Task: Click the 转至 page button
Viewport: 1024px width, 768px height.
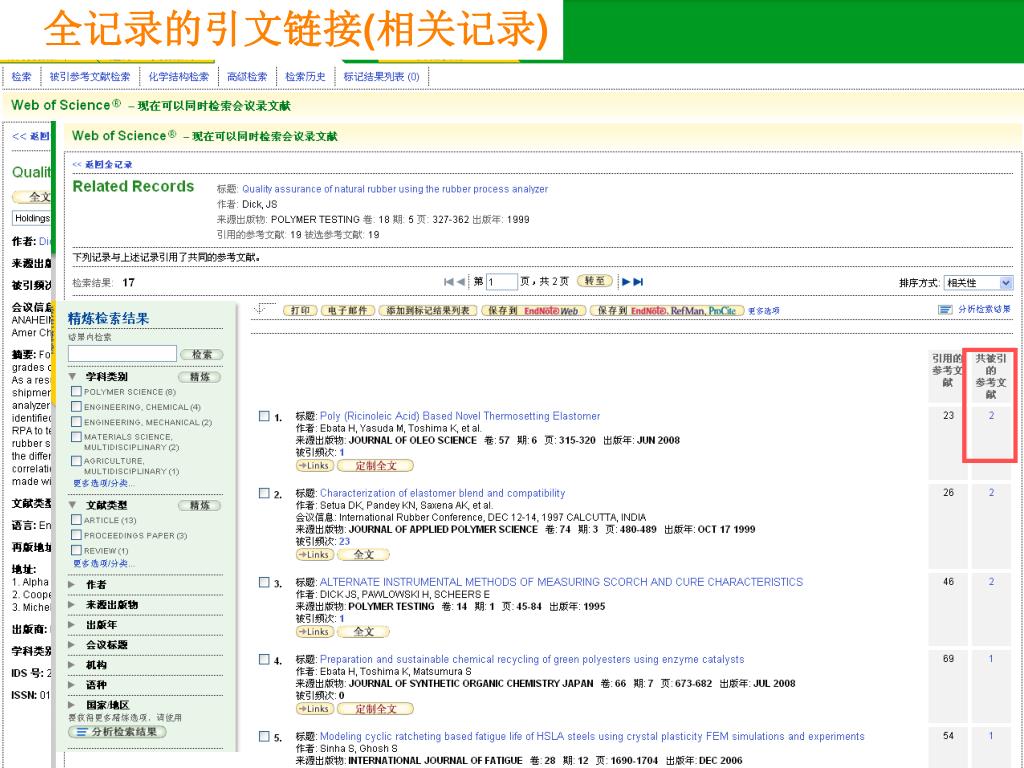Action: coord(595,281)
